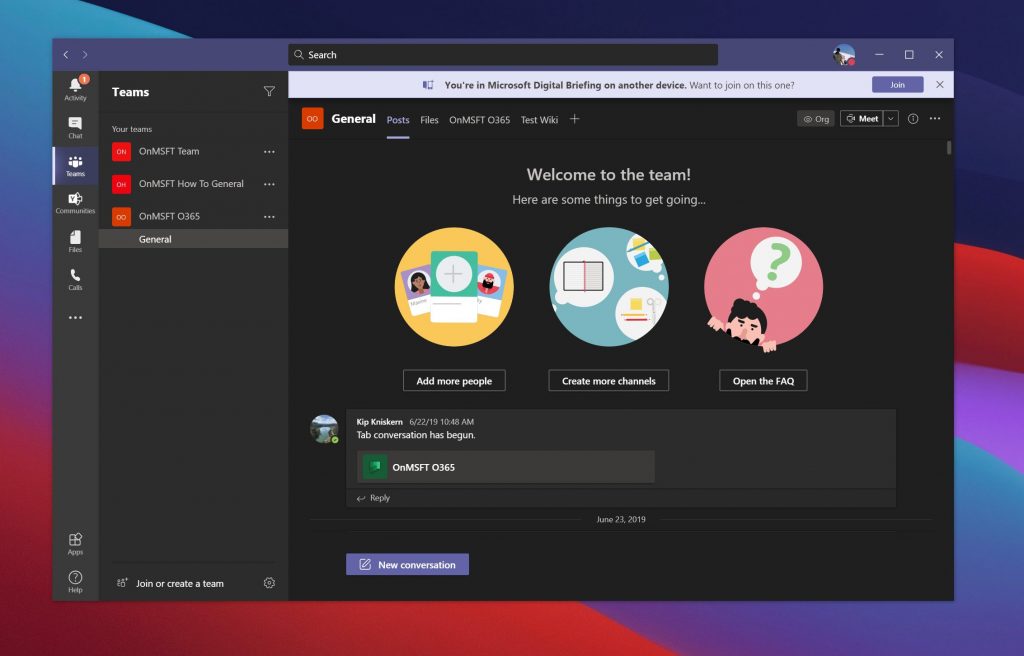Click Create more channels button

609,381
